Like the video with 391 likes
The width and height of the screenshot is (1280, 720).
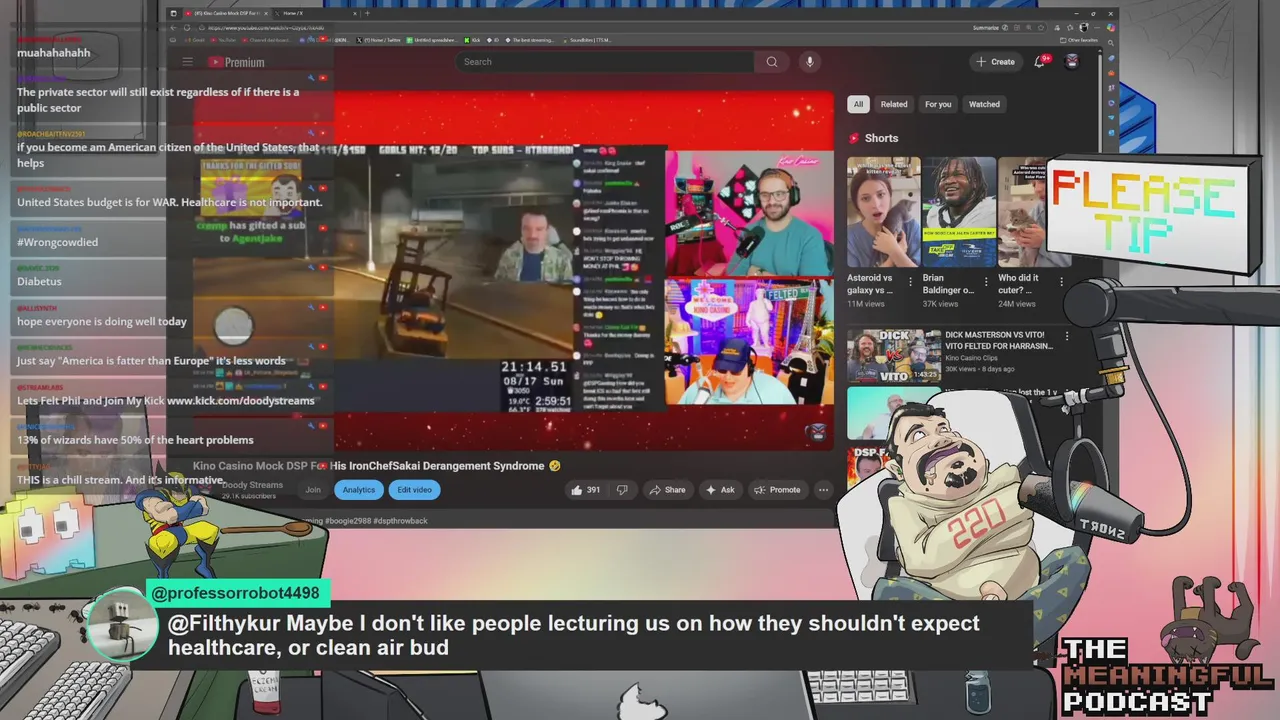(585, 490)
